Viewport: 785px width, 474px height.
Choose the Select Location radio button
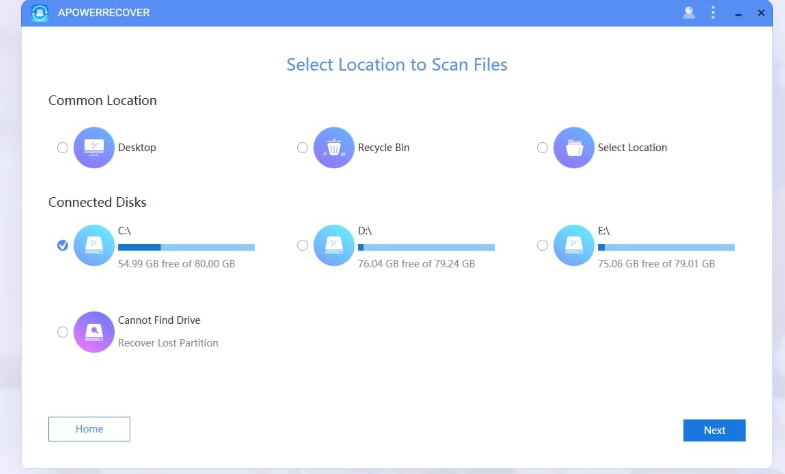[x=542, y=148]
